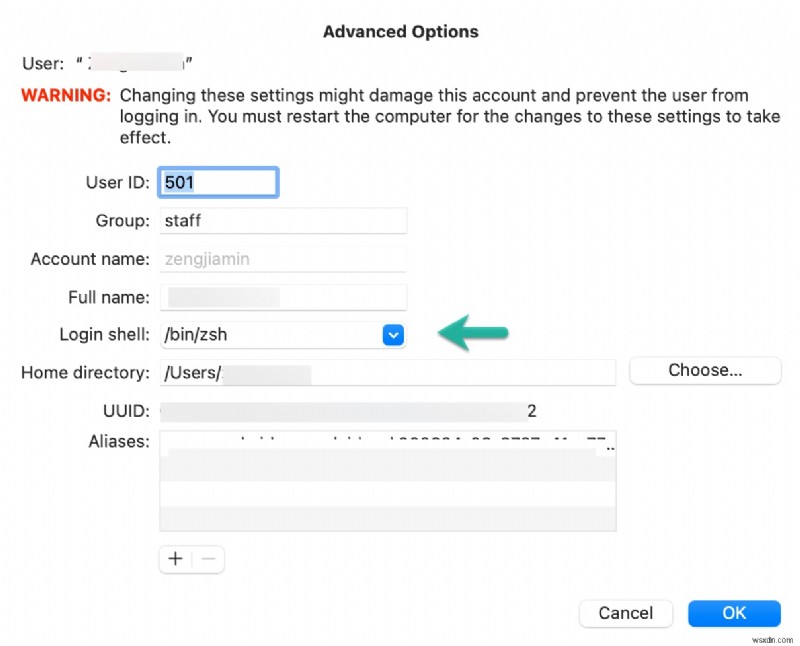The width and height of the screenshot is (800, 646).
Task: Click the minus button to remove alias
Action: tap(208, 559)
